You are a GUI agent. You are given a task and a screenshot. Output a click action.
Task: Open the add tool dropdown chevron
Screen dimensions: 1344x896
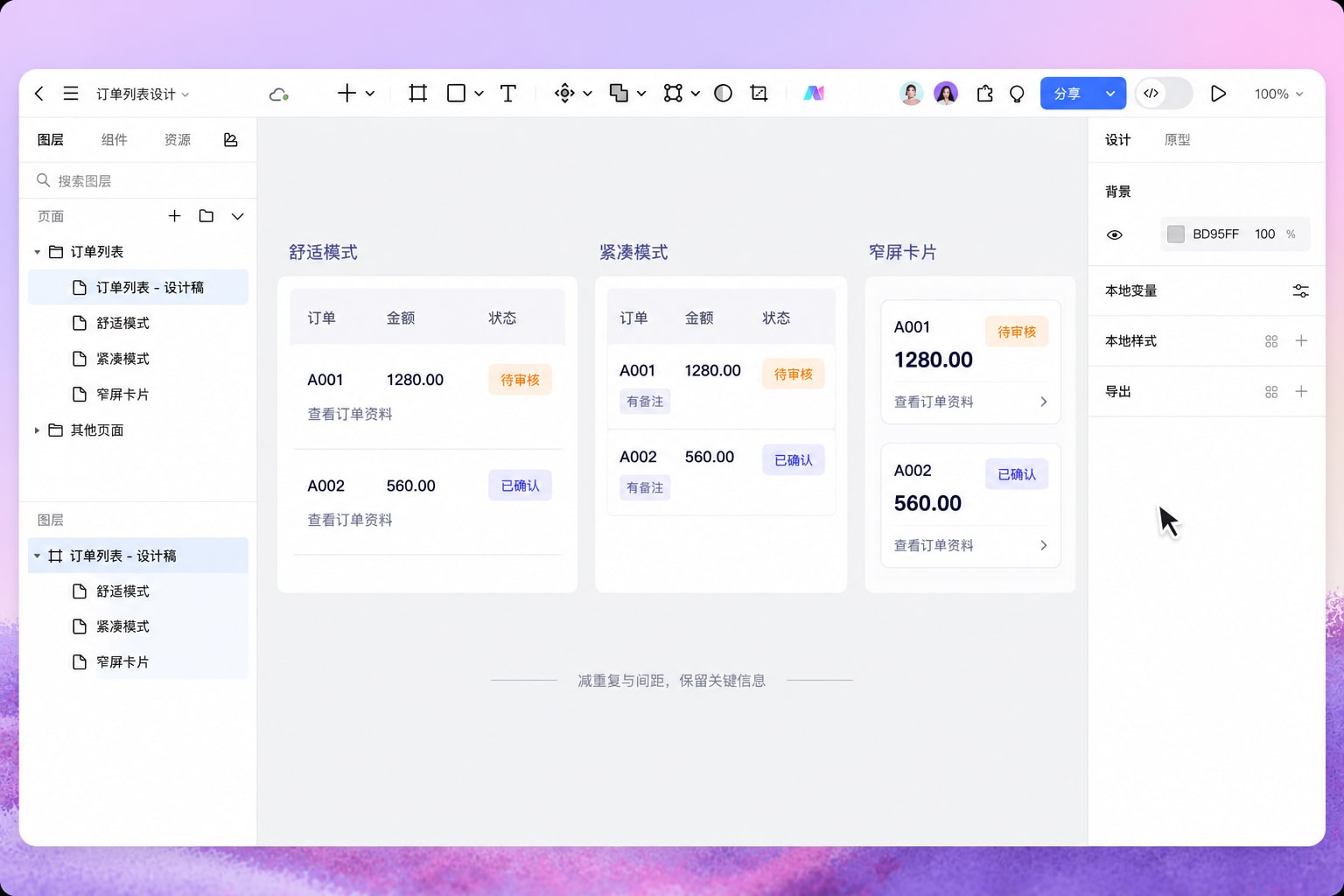tap(370, 94)
